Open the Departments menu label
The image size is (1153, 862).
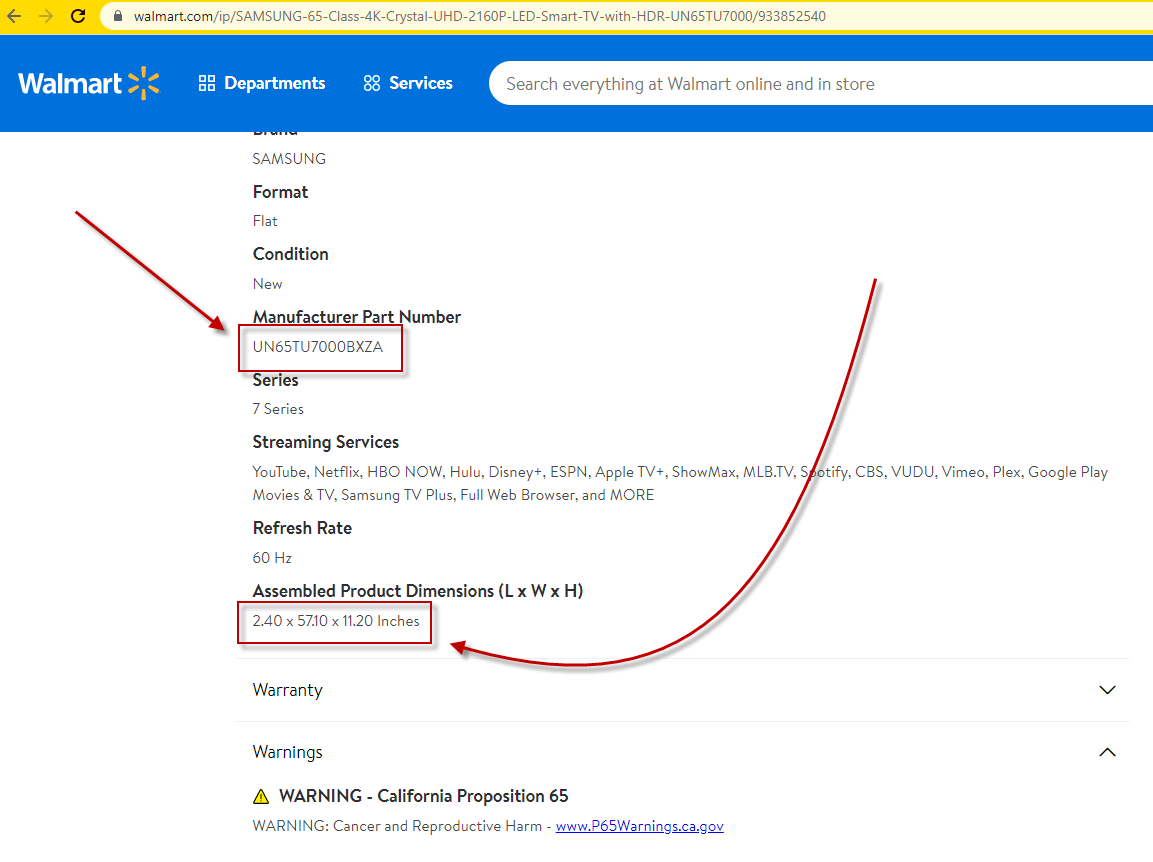(274, 84)
